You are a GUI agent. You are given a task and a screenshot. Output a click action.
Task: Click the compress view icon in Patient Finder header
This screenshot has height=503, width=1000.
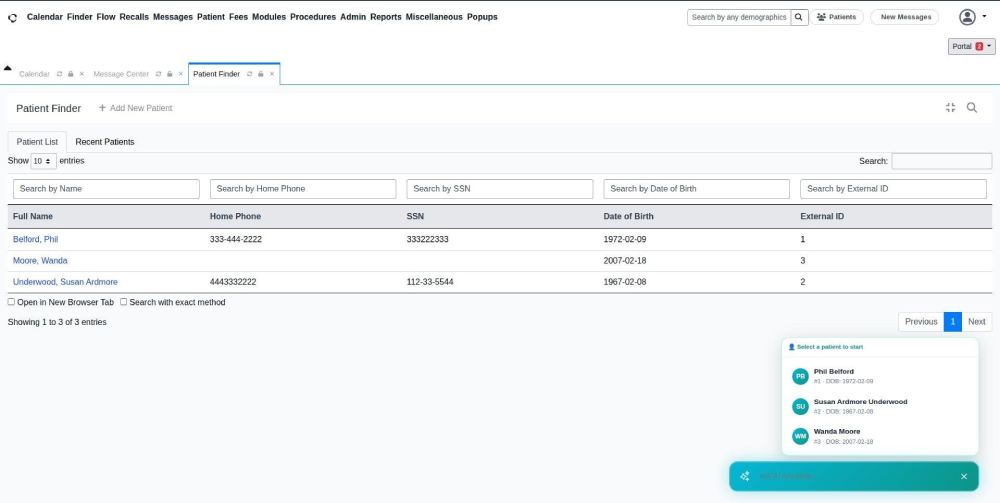950,108
